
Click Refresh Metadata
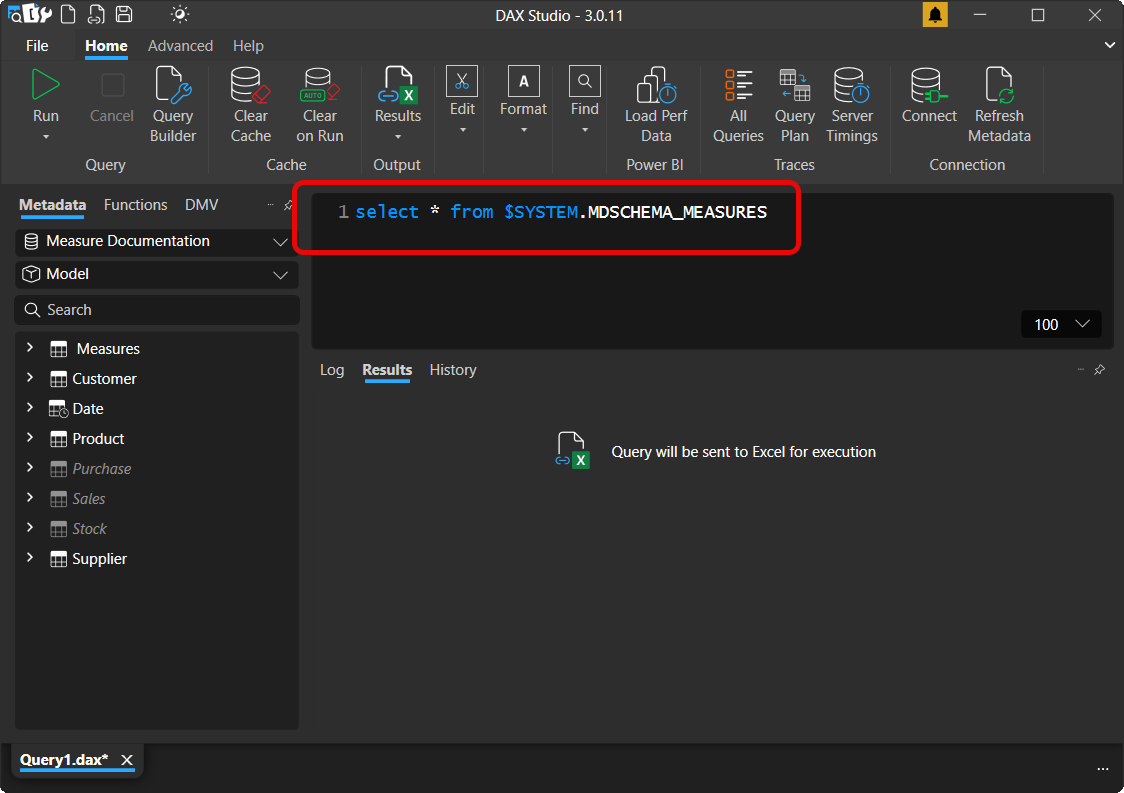pyautogui.click(x=999, y=105)
